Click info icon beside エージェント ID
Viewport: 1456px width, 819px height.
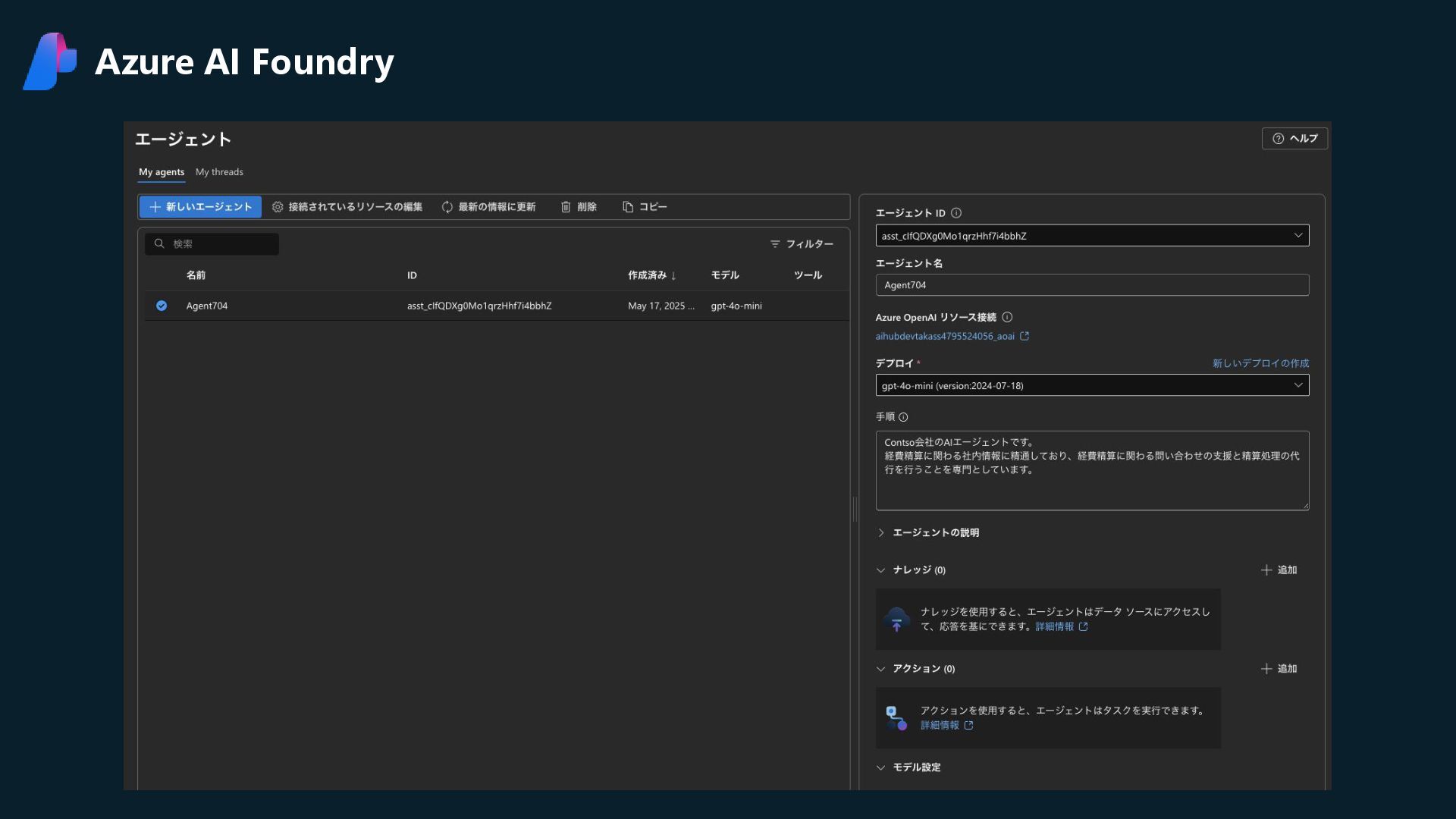point(956,213)
